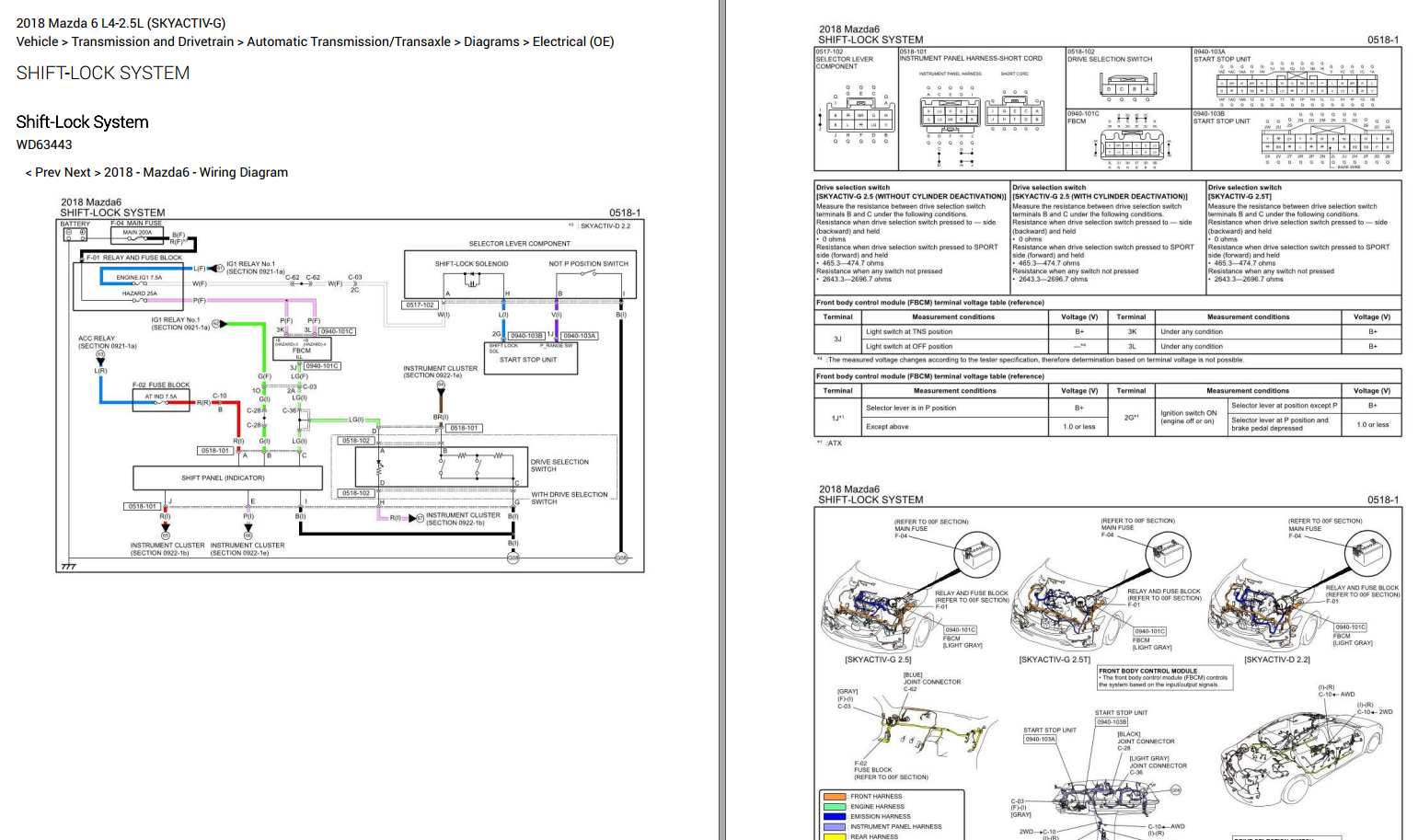Click the NOT P POSITION SWITCH label
Image resolution: width=1418 pixels, height=840 pixels.
589,264
